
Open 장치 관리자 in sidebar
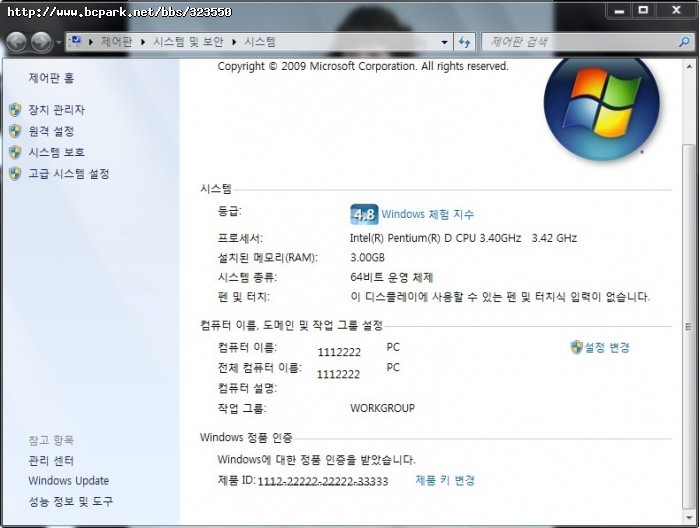(57, 110)
